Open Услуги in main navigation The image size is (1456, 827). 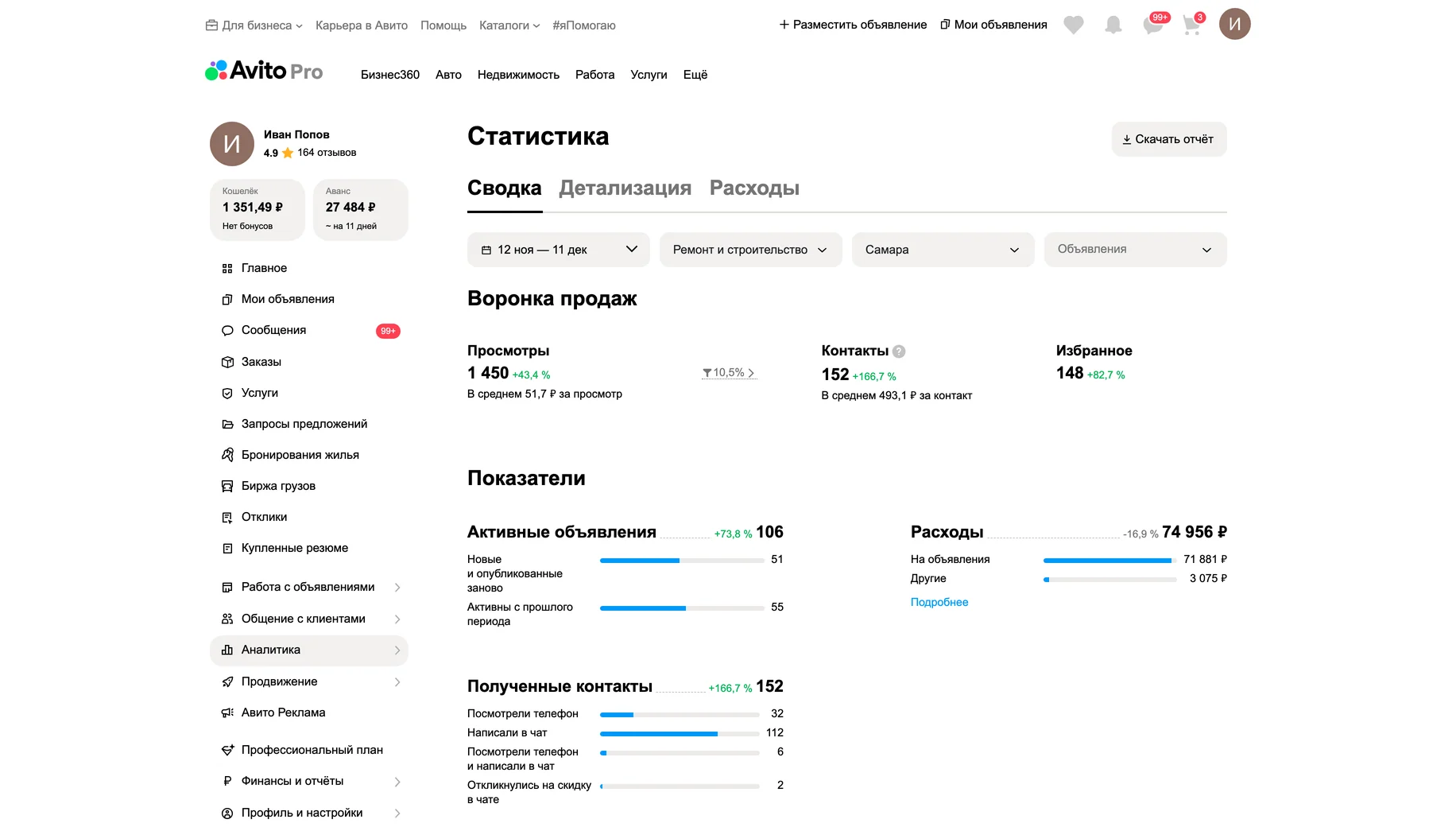[x=649, y=75]
